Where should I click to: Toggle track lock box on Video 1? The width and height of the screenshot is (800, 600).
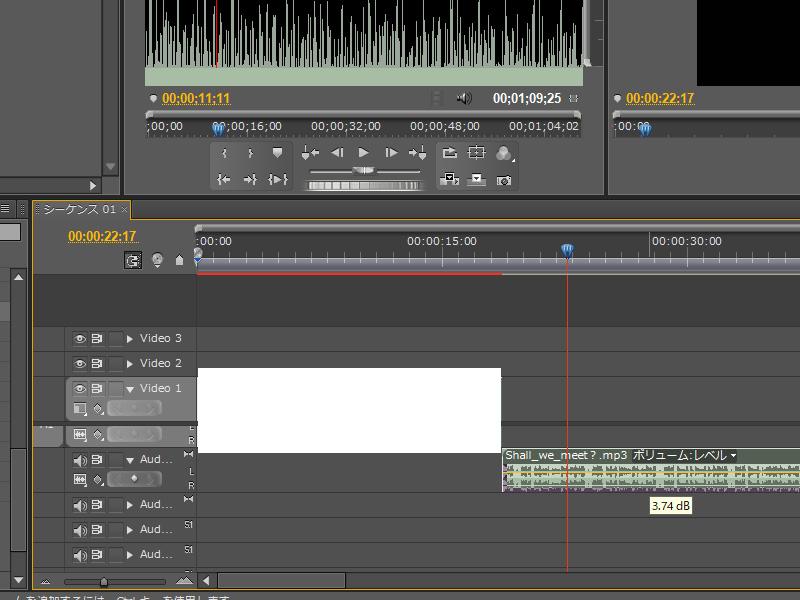coord(116,388)
